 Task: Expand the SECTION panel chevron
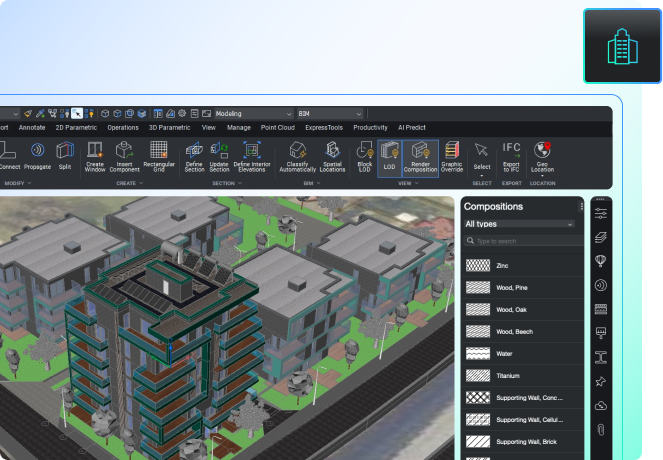pyautogui.click(x=240, y=183)
